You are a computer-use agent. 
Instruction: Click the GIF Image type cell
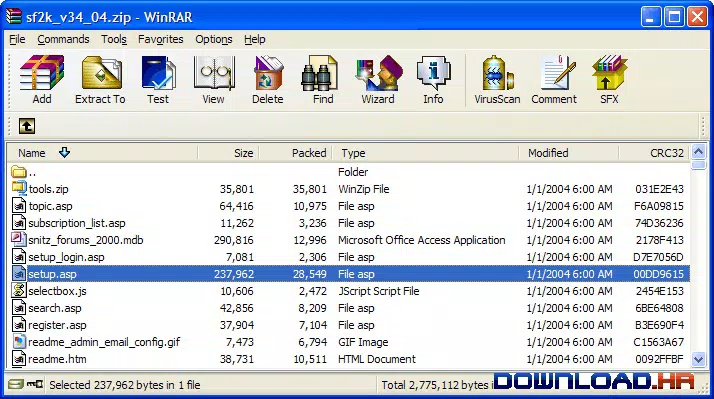click(x=363, y=342)
